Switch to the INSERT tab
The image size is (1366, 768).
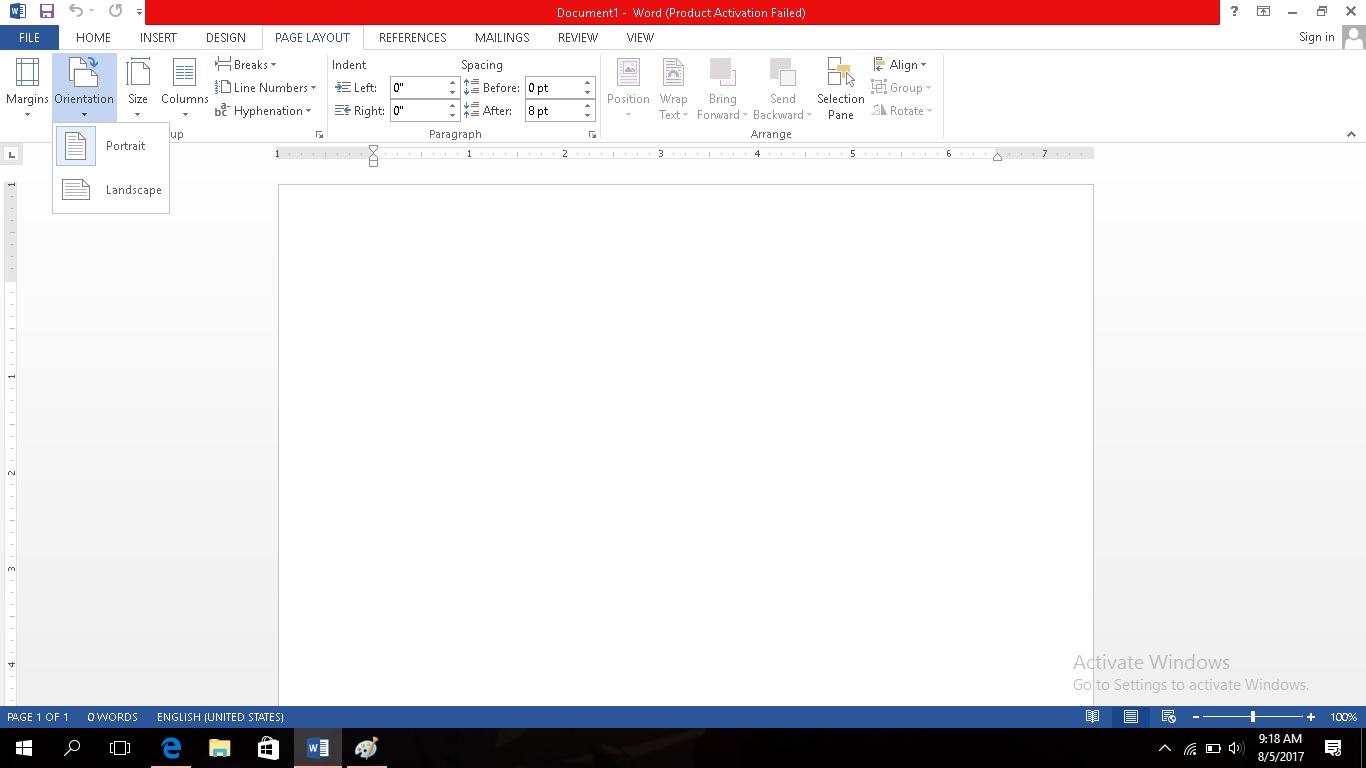[158, 38]
